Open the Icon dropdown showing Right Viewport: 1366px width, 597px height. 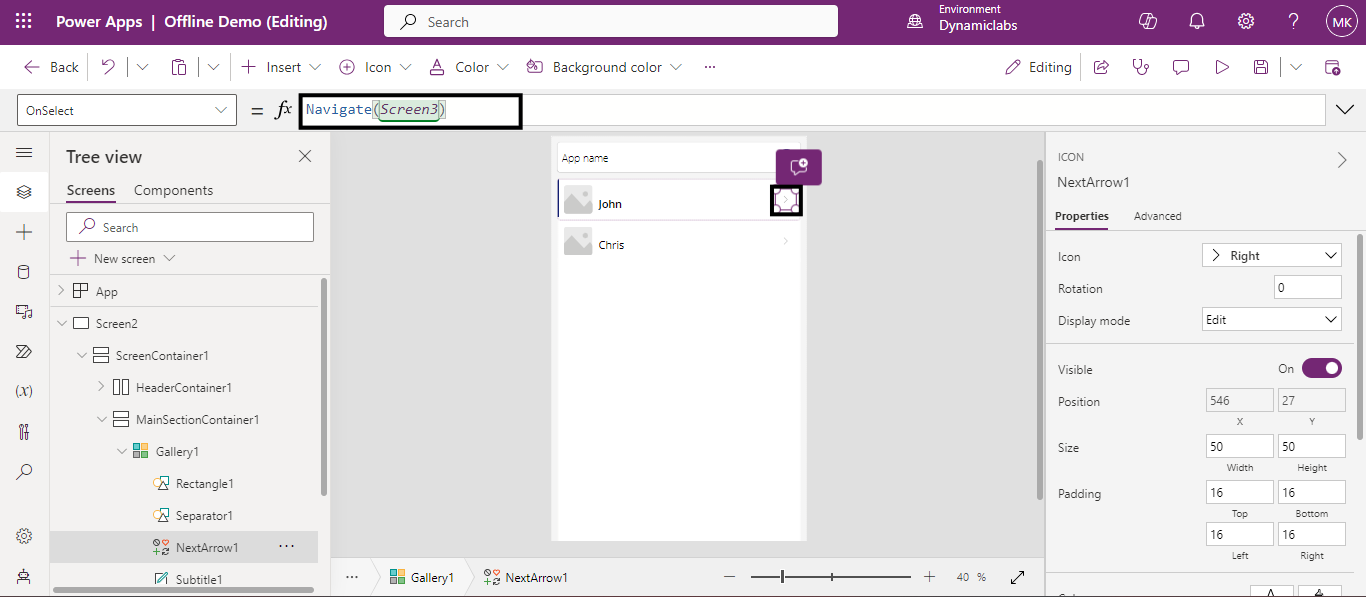tap(1271, 256)
